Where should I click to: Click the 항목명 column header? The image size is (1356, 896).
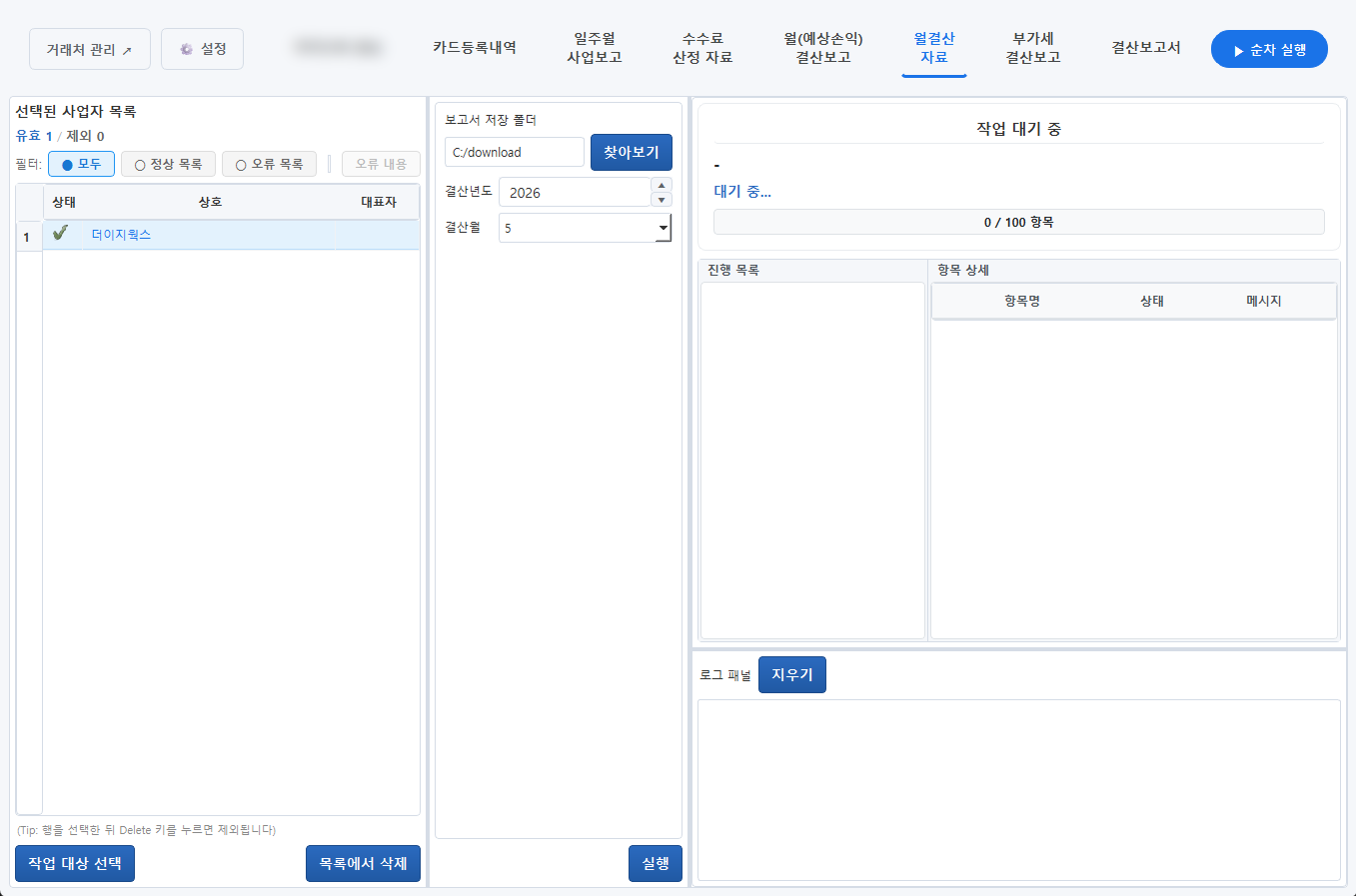(x=1022, y=301)
